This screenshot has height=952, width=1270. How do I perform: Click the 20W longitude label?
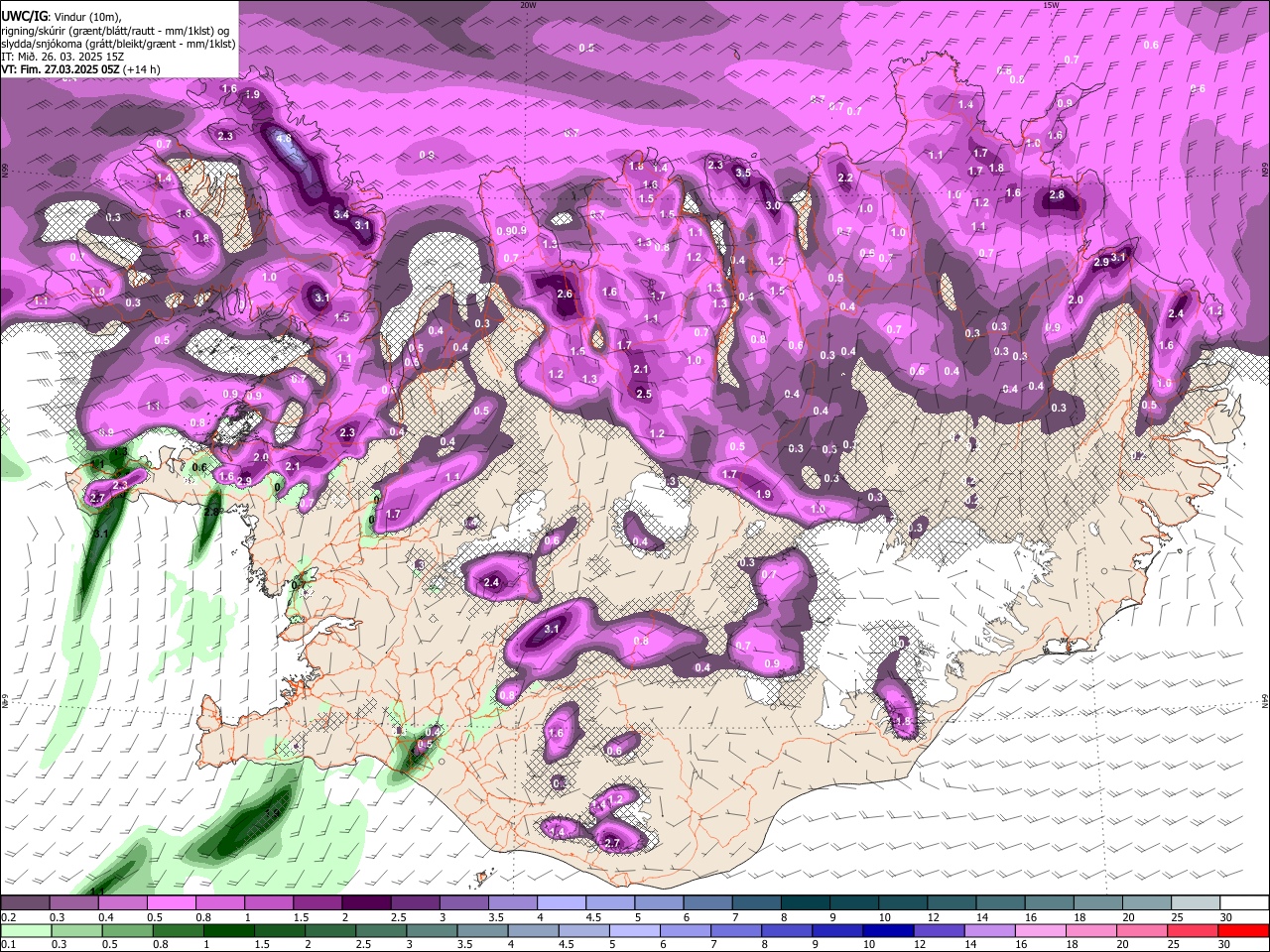529,5
